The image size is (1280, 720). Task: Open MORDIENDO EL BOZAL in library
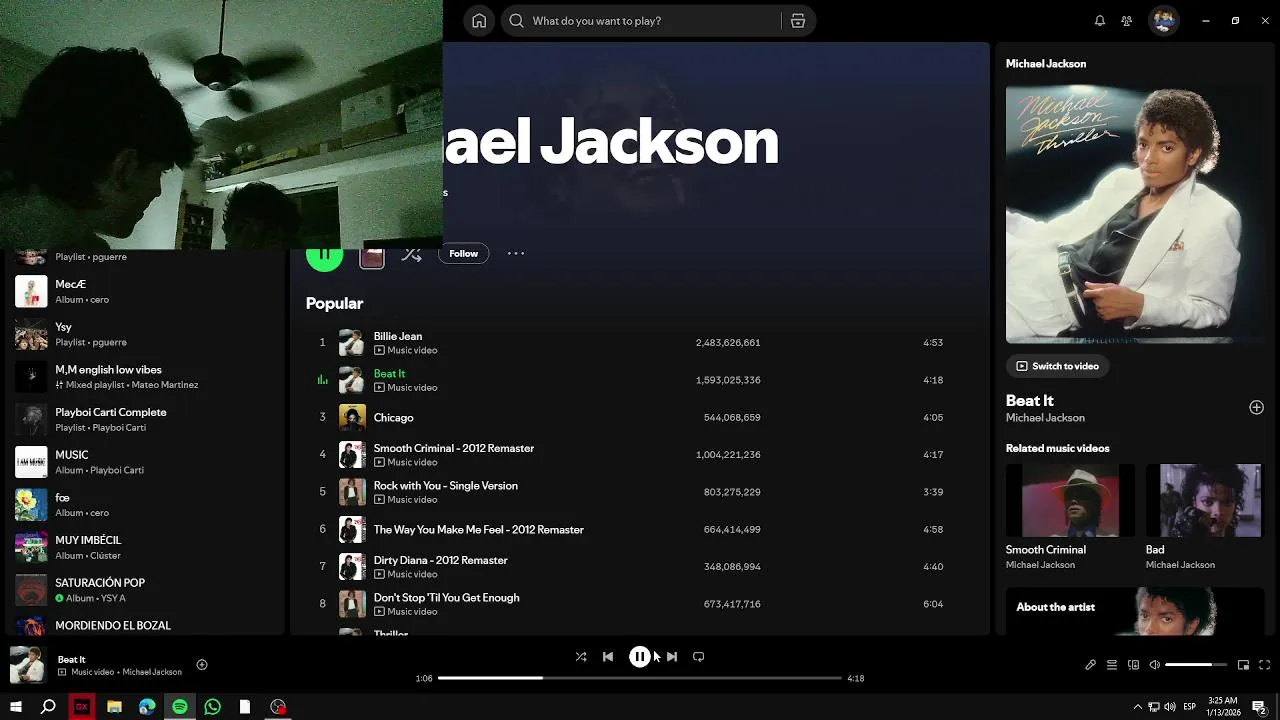click(x=145, y=625)
